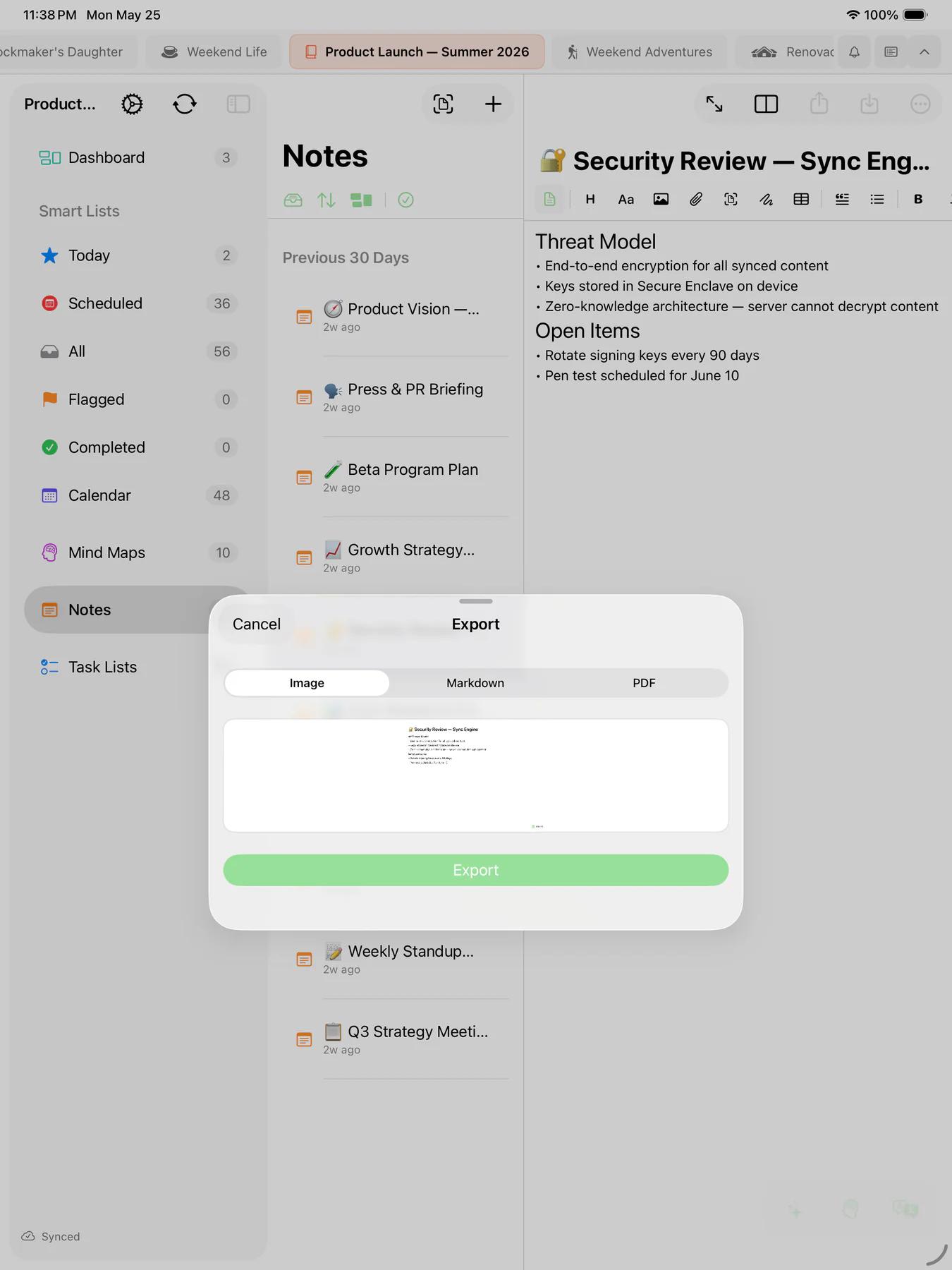Select Markdown export format

click(x=475, y=683)
